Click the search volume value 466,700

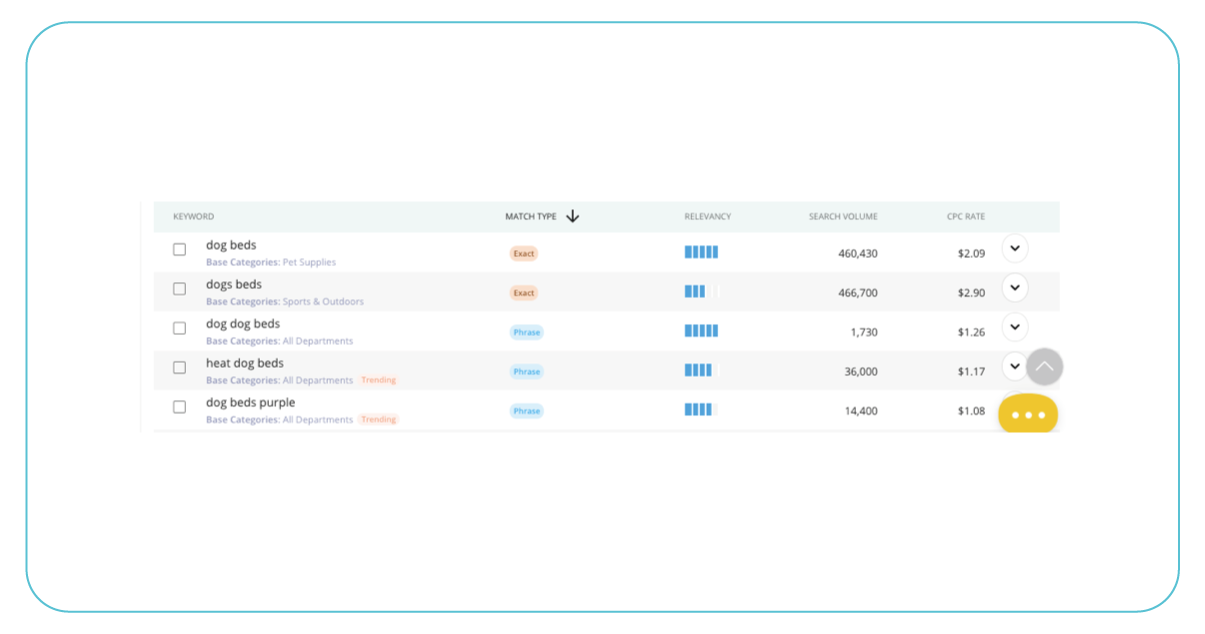pos(858,293)
